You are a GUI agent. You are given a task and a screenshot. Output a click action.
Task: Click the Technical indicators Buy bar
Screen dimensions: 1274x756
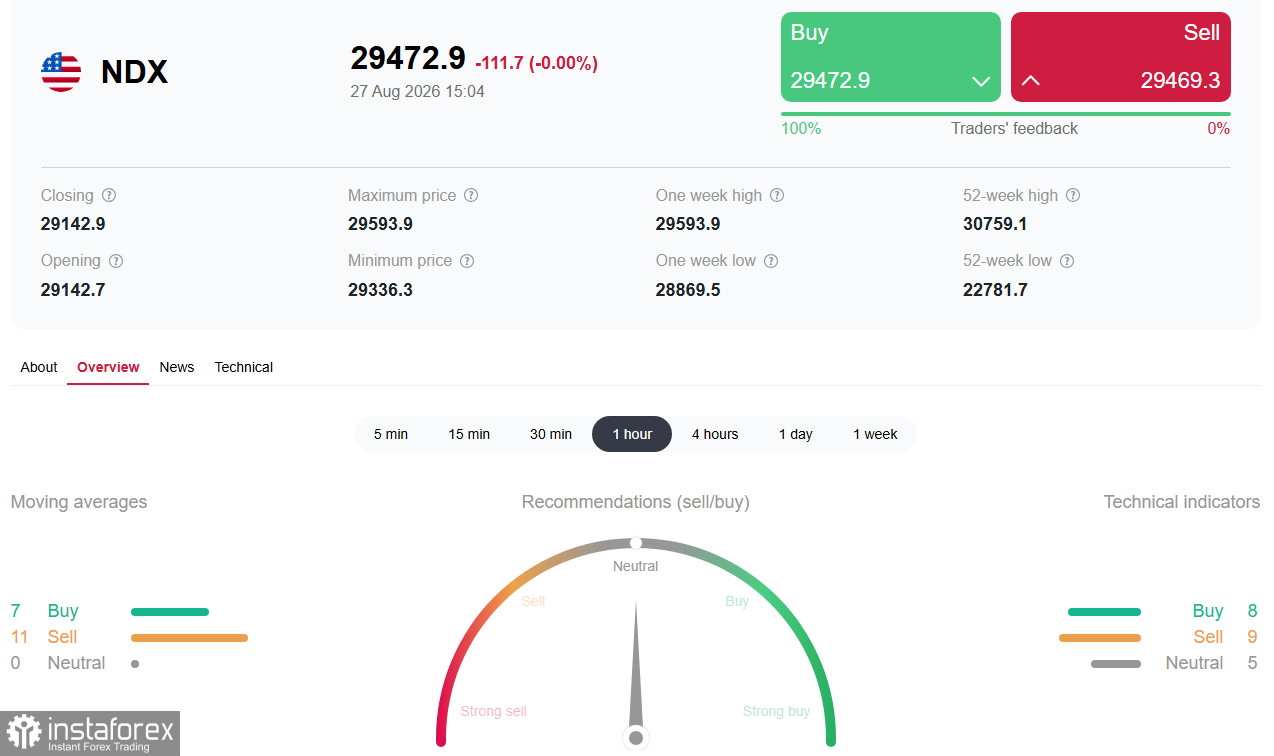(x=1104, y=611)
